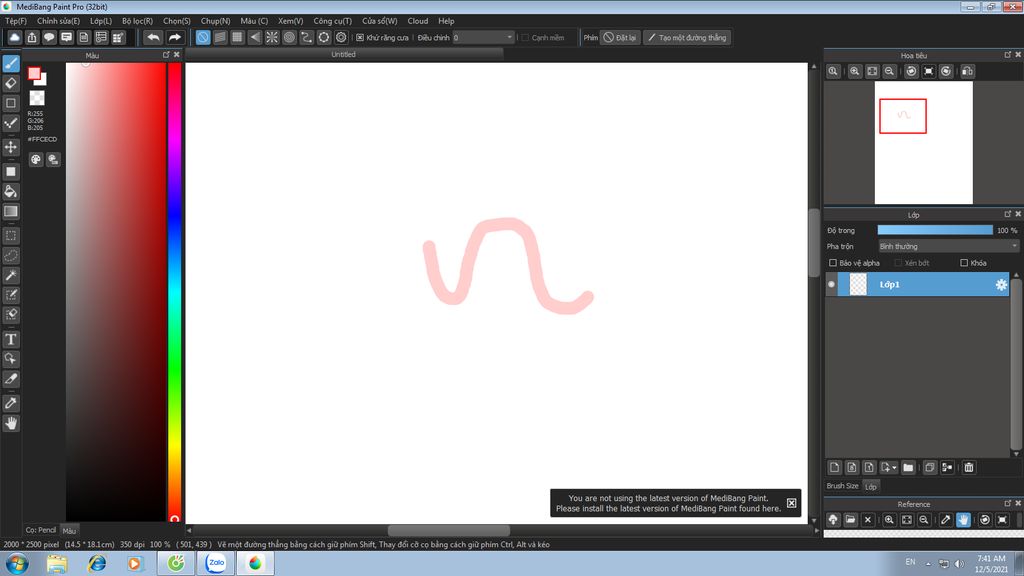Viewport: 1024px width, 576px height.
Task: Dismiss the MediBang update notification
Action: pos(792,503)
